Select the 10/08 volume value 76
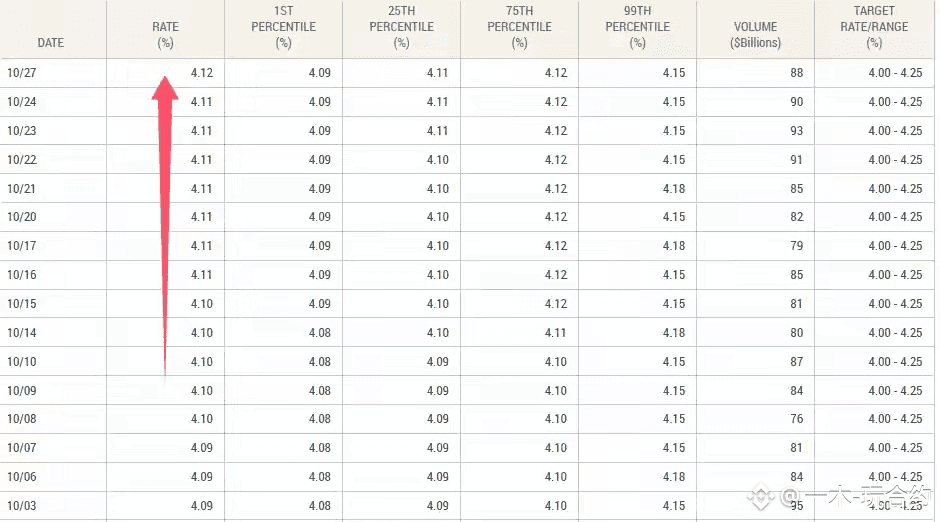 796,419
